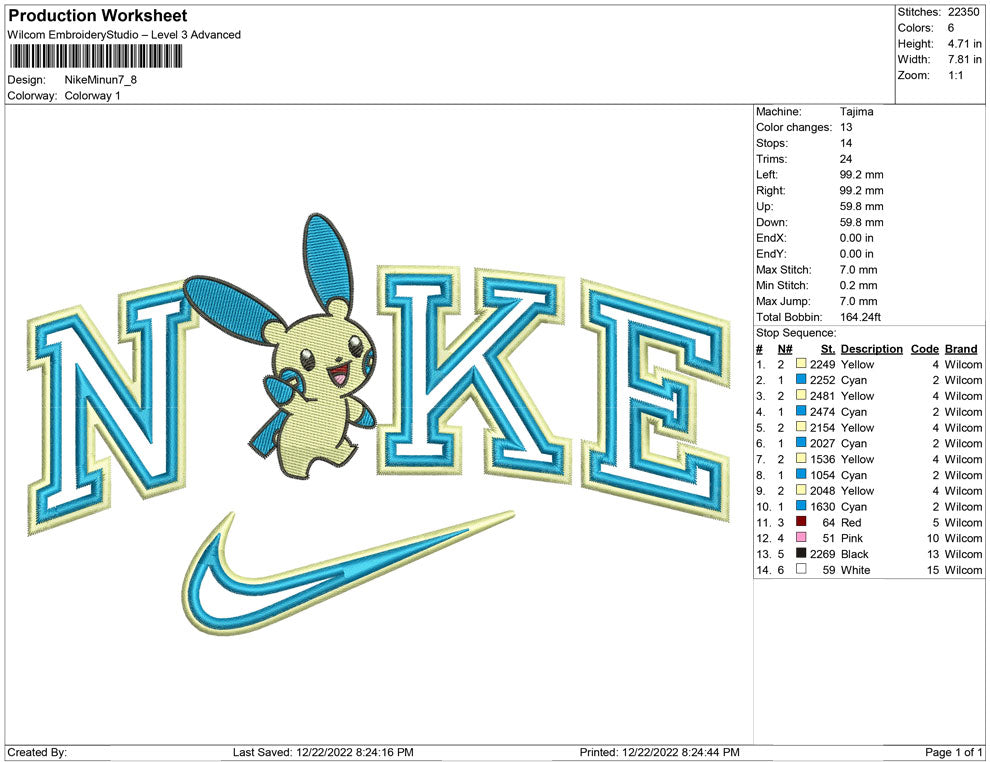Click the Machine value Tajima
The image size is (990, 762).
coord(856,111)
